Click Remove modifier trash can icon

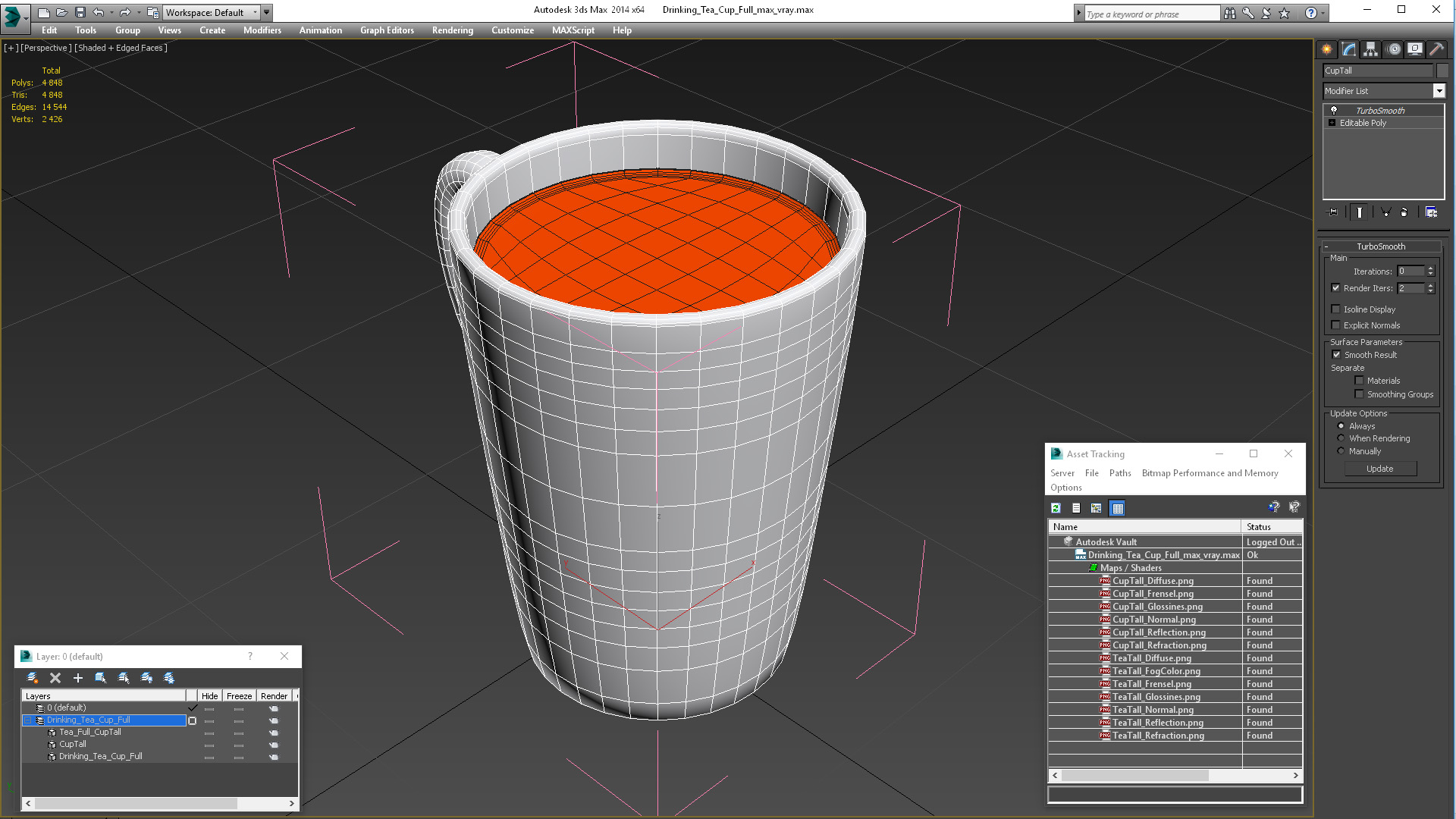coord(1404,212)
